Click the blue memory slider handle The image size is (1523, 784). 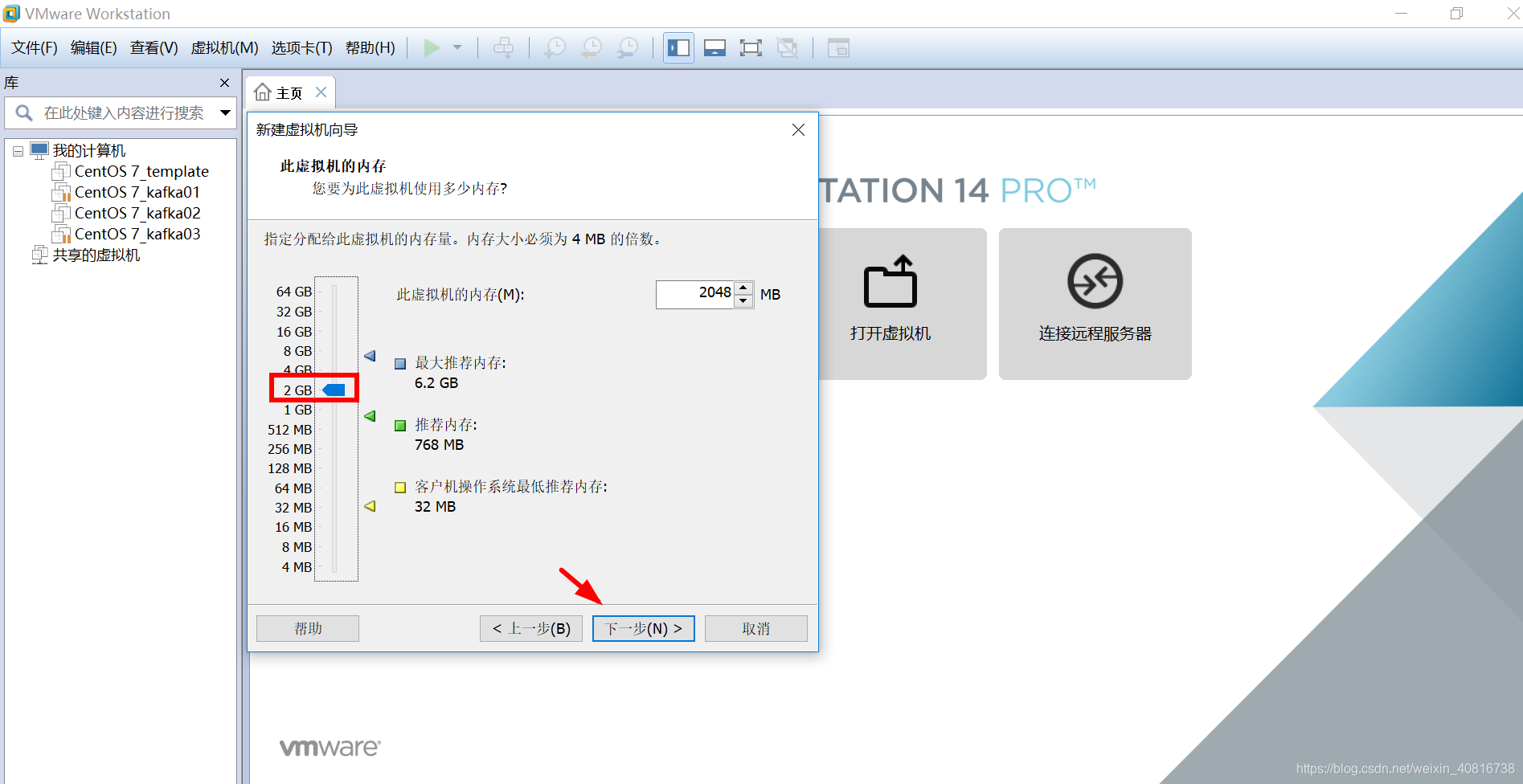pos(334,390)
